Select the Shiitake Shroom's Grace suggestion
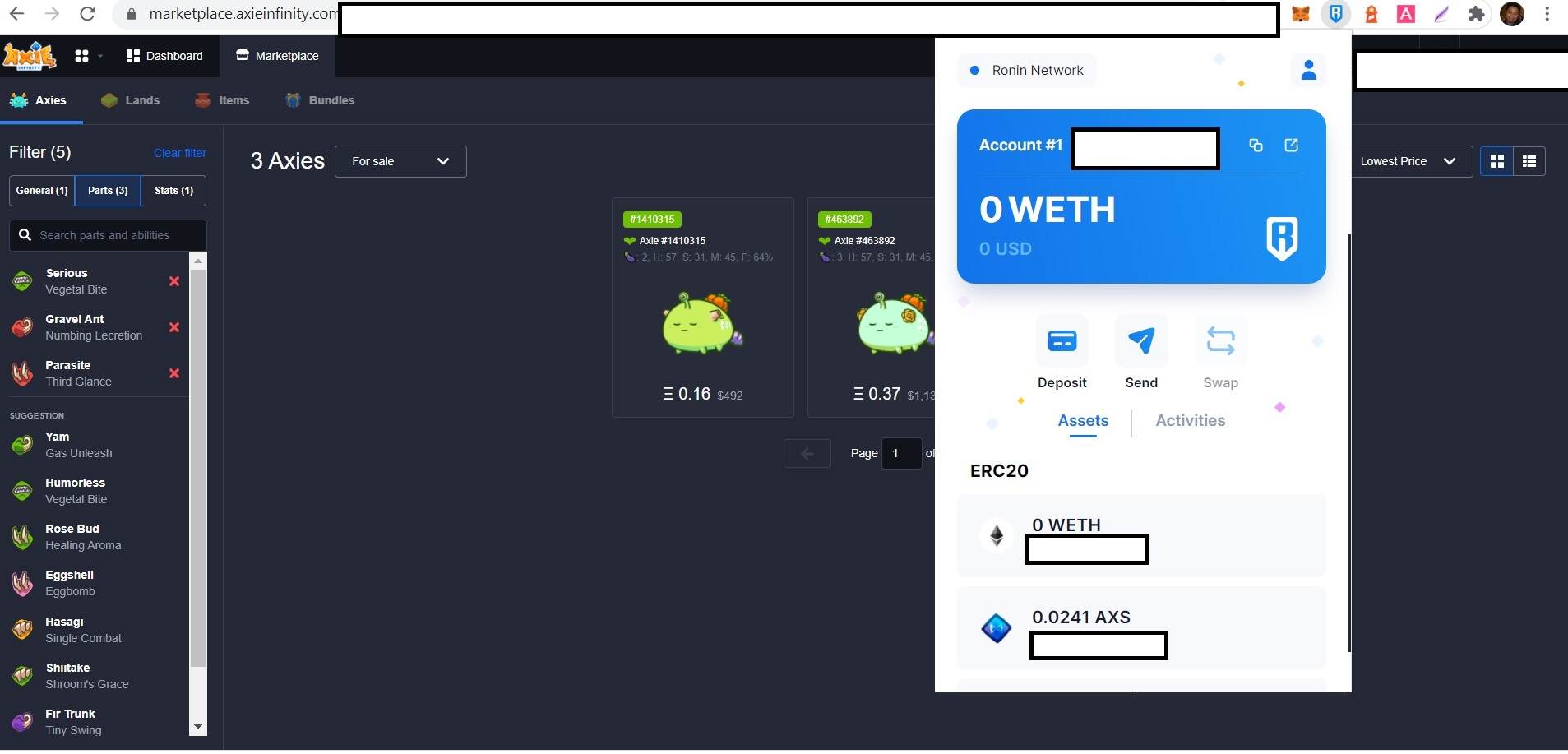 tap(97, 676)
